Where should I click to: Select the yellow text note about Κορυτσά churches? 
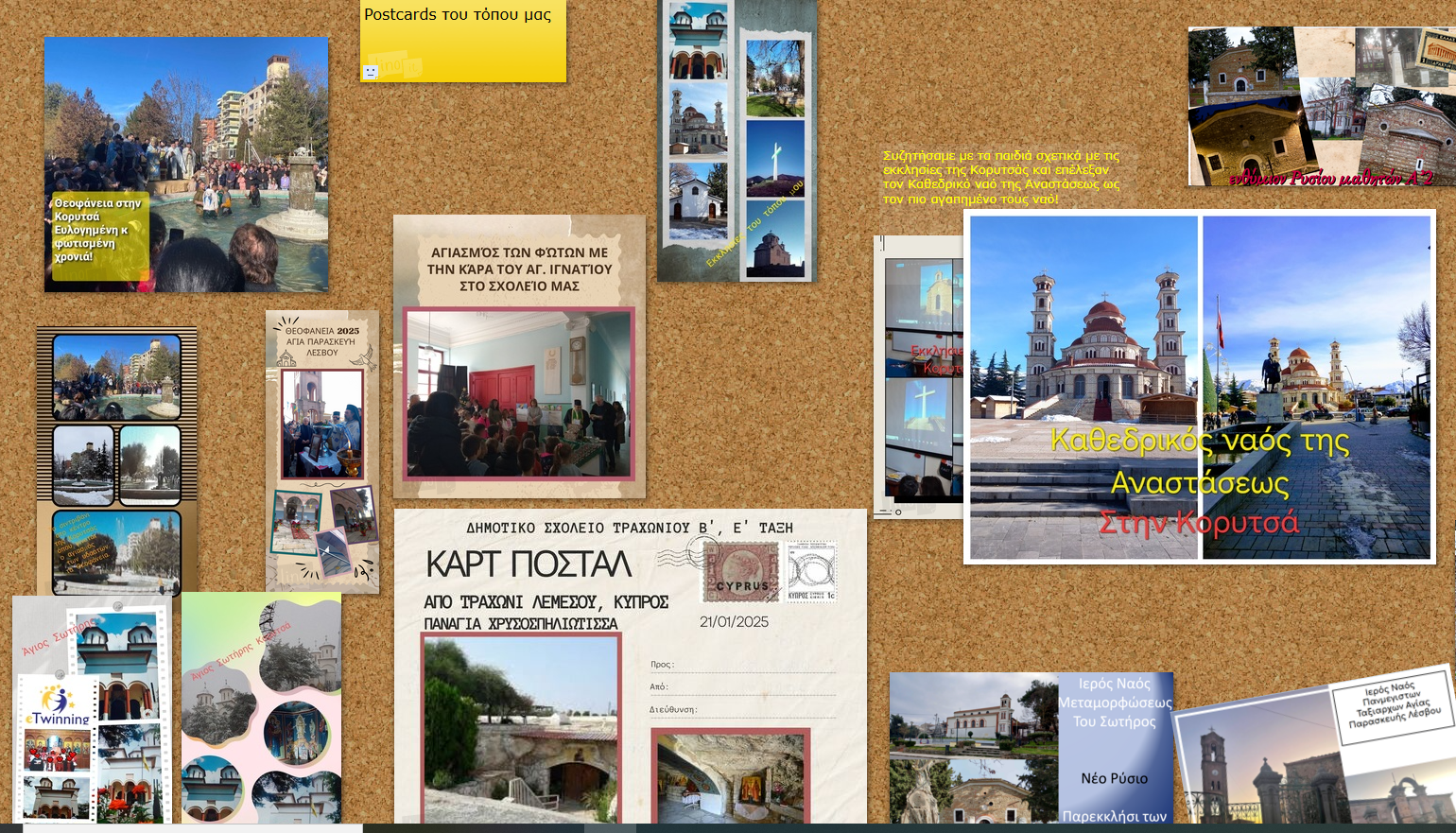[x=1000, y=177]
